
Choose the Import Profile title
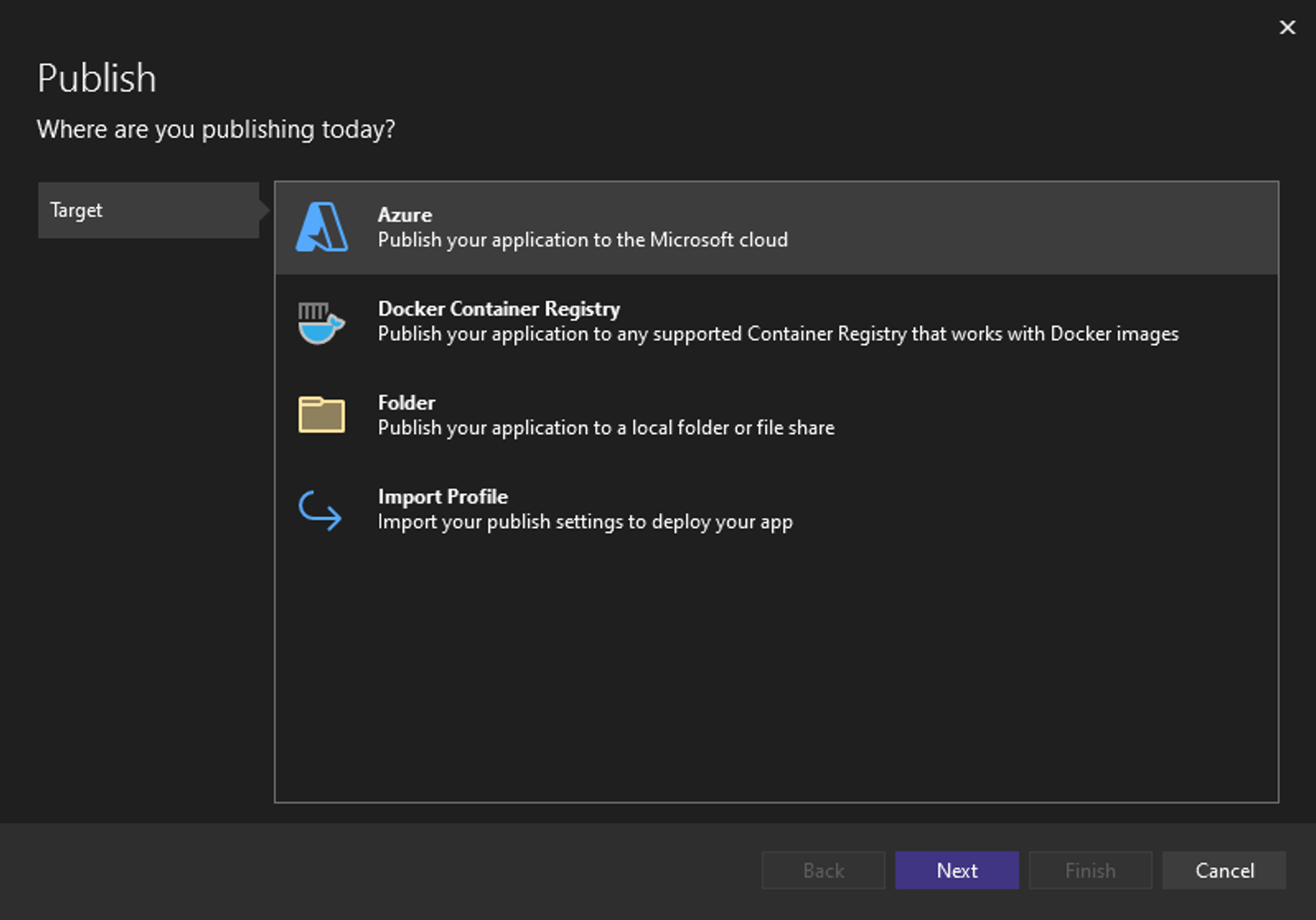(x=442, y=496)
